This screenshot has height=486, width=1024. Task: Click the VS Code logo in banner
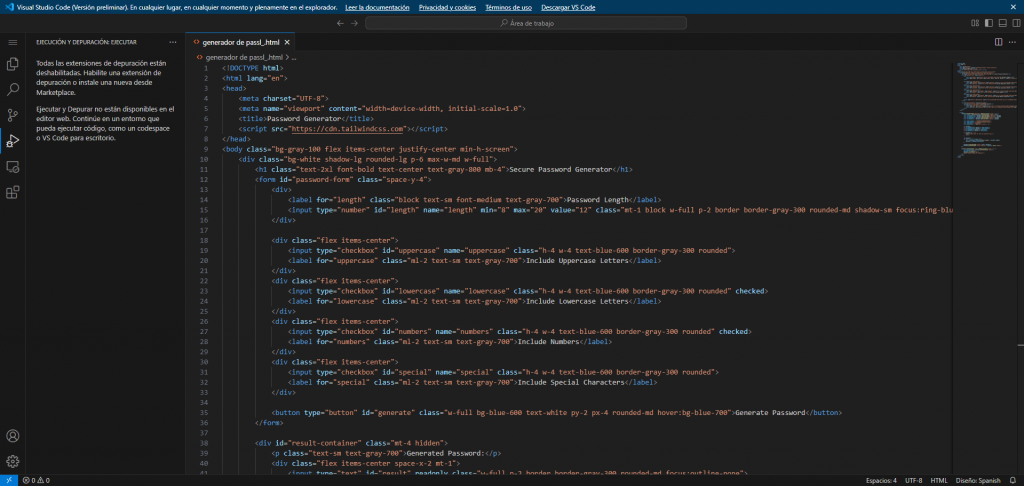pyautogui.click(x=9, y=7)
